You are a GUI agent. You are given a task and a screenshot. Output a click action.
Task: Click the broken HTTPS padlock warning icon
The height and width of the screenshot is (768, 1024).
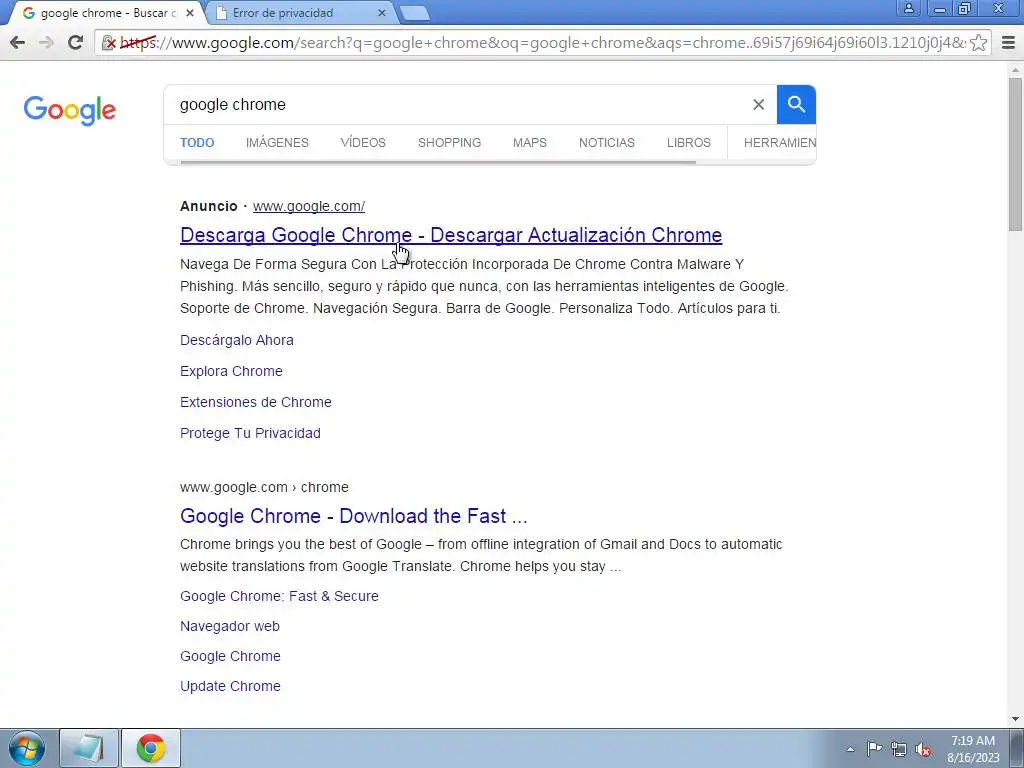(109, 43)
